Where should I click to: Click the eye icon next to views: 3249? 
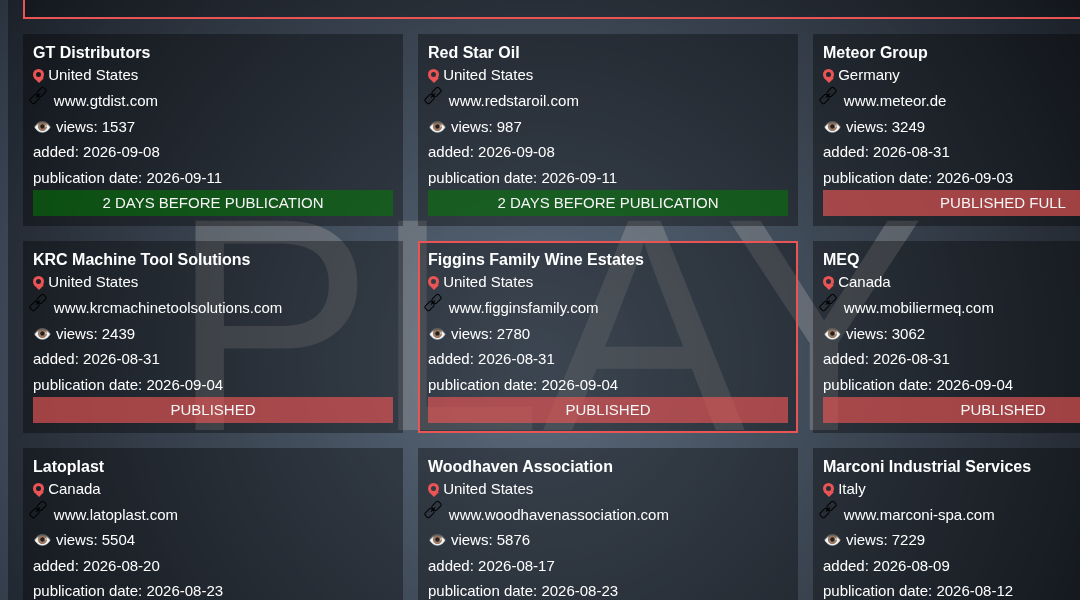pos(832,127)
